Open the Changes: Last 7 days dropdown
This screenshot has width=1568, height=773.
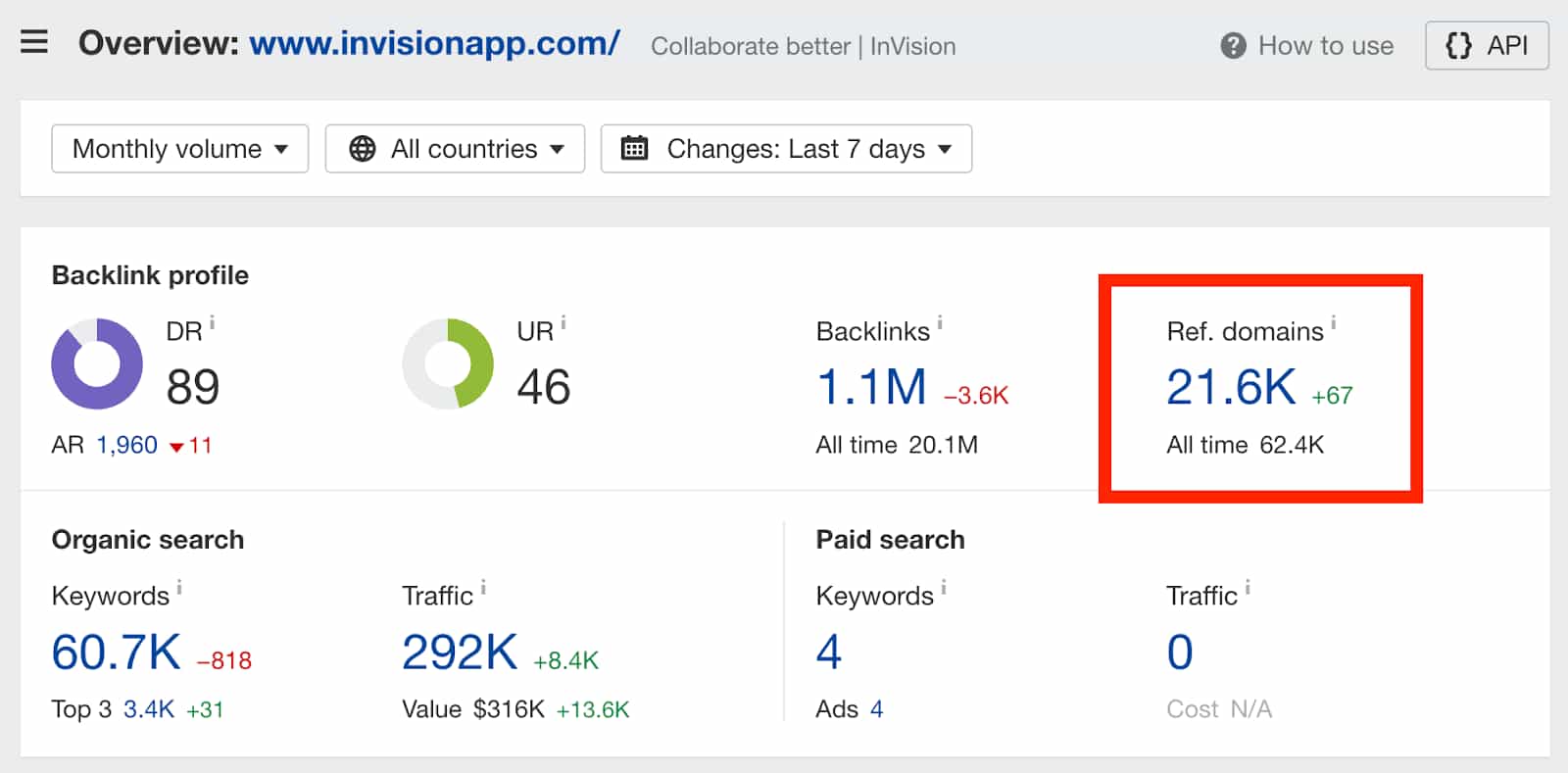[x=787, y=149]
